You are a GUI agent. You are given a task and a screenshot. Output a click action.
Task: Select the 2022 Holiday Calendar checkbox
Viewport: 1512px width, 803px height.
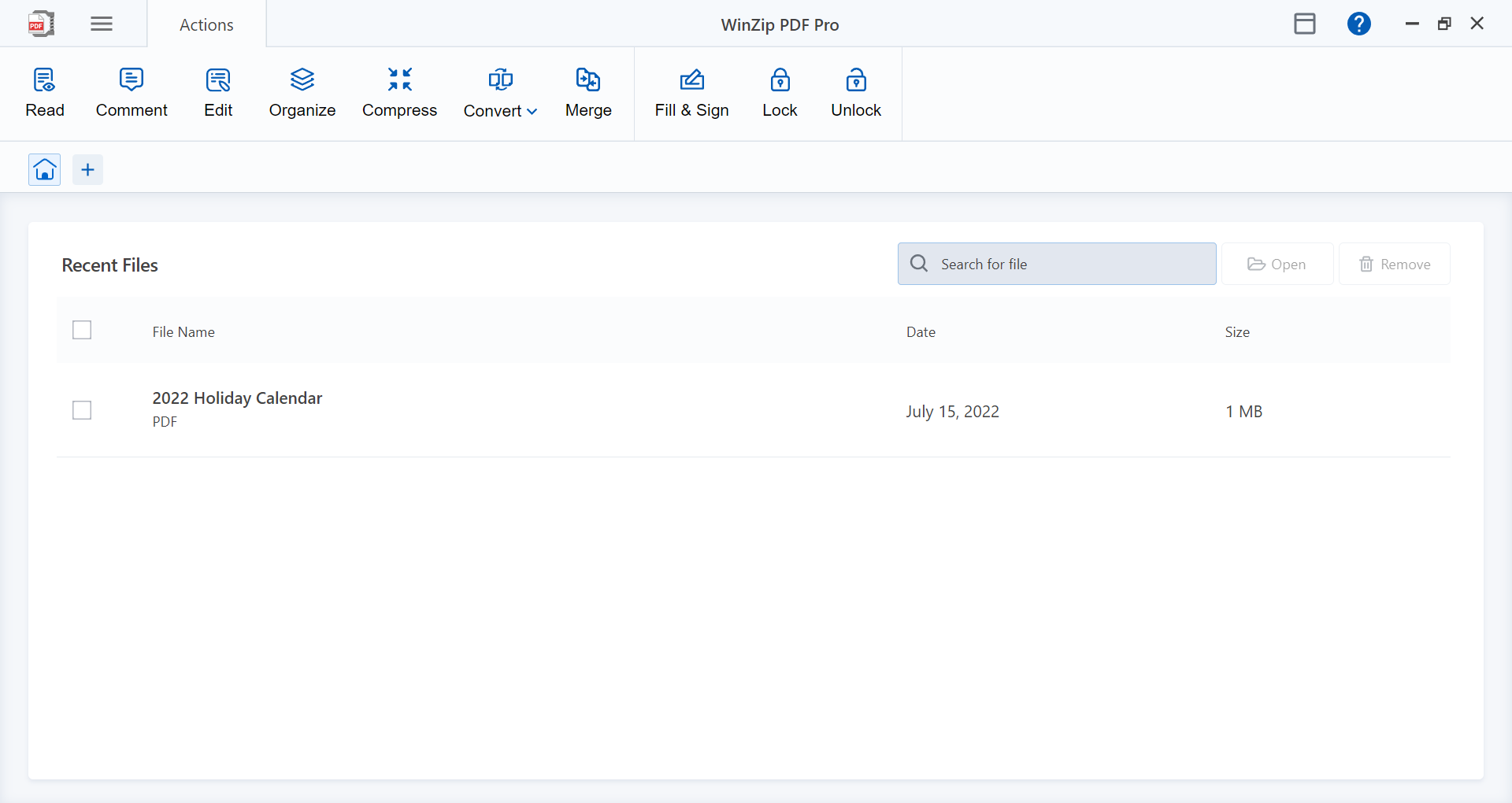tap(82, 410)
